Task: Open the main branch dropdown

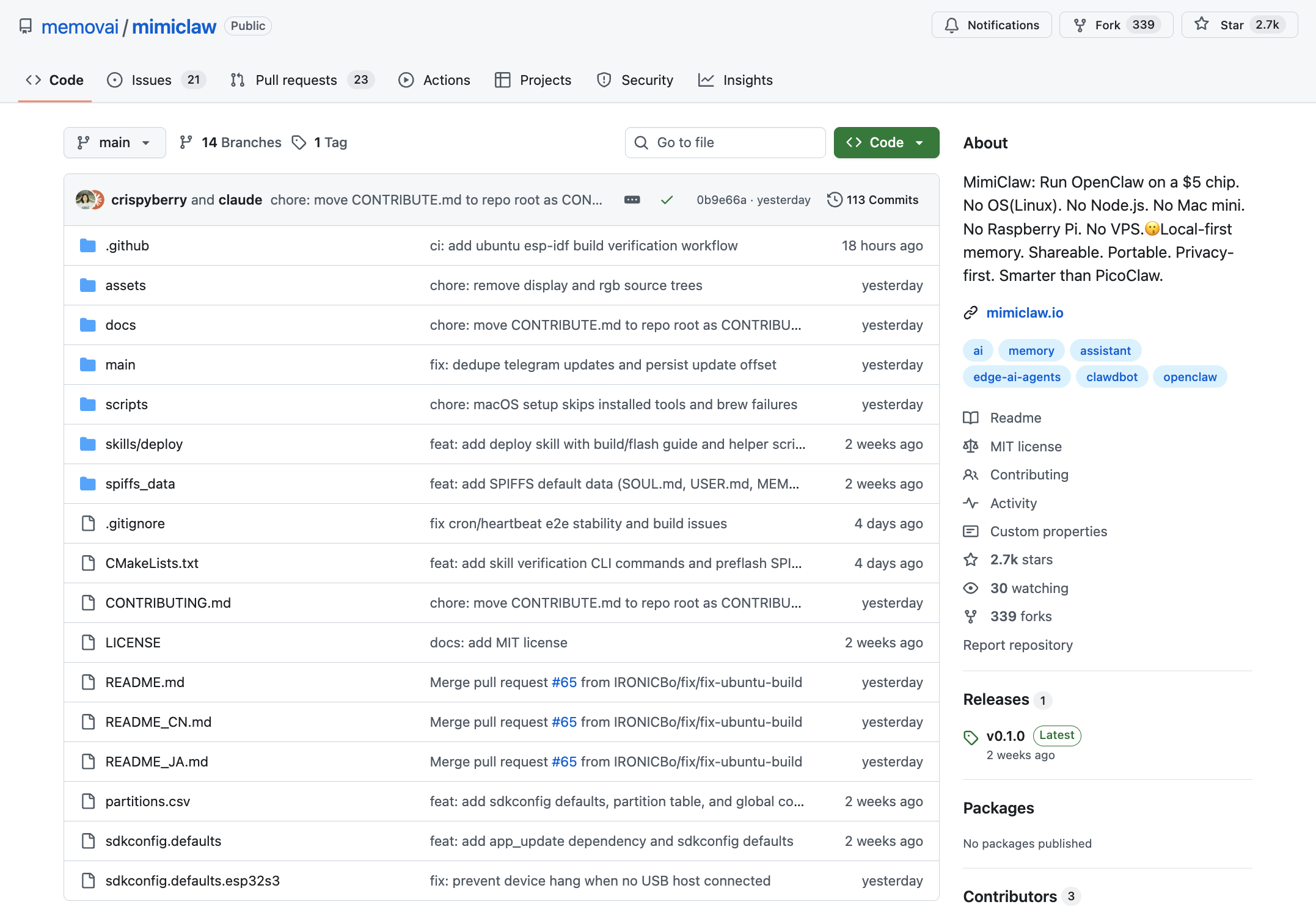Action: [114, 142]
